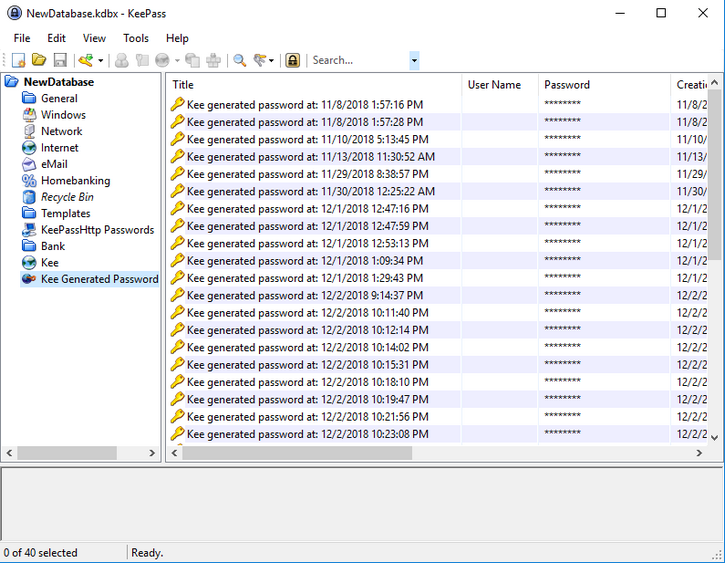Click password cell of 12/2/2018 10:11:40 PM entry
Viewport: 725px width, 563px height.
[604, 313]
